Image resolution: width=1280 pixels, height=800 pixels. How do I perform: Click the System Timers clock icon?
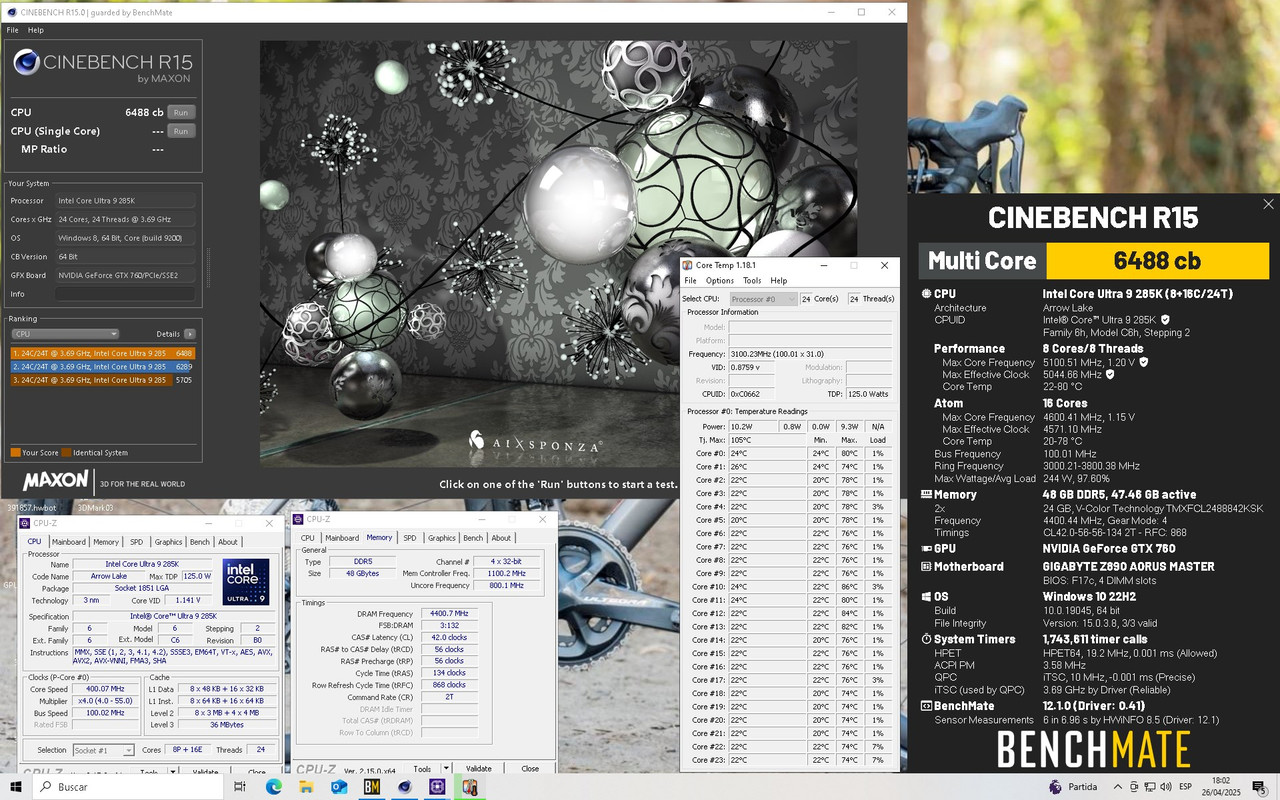click(926, 638)
